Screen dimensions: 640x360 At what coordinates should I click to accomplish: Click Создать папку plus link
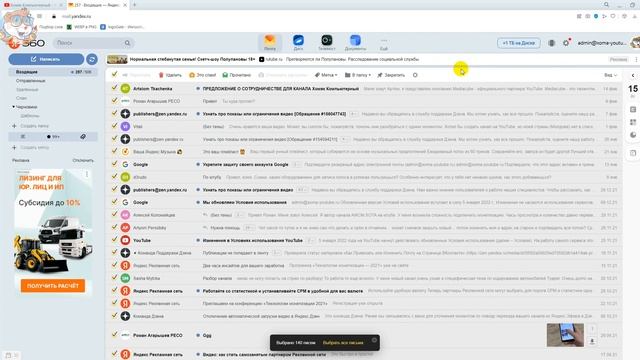click(x=31, y=126)
